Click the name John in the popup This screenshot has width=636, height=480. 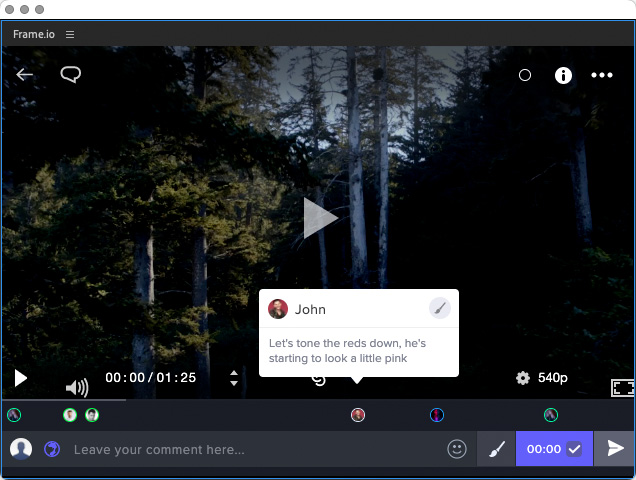click(x=310, y=310)
